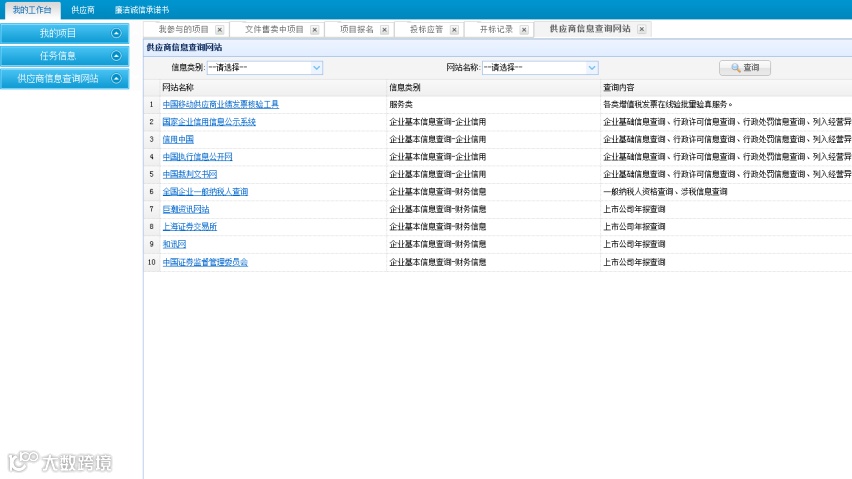Image resolution: width=852 pixels, height=479 pixels.
Task: Click the 查询 search button
Action: (x=744, y=68)
